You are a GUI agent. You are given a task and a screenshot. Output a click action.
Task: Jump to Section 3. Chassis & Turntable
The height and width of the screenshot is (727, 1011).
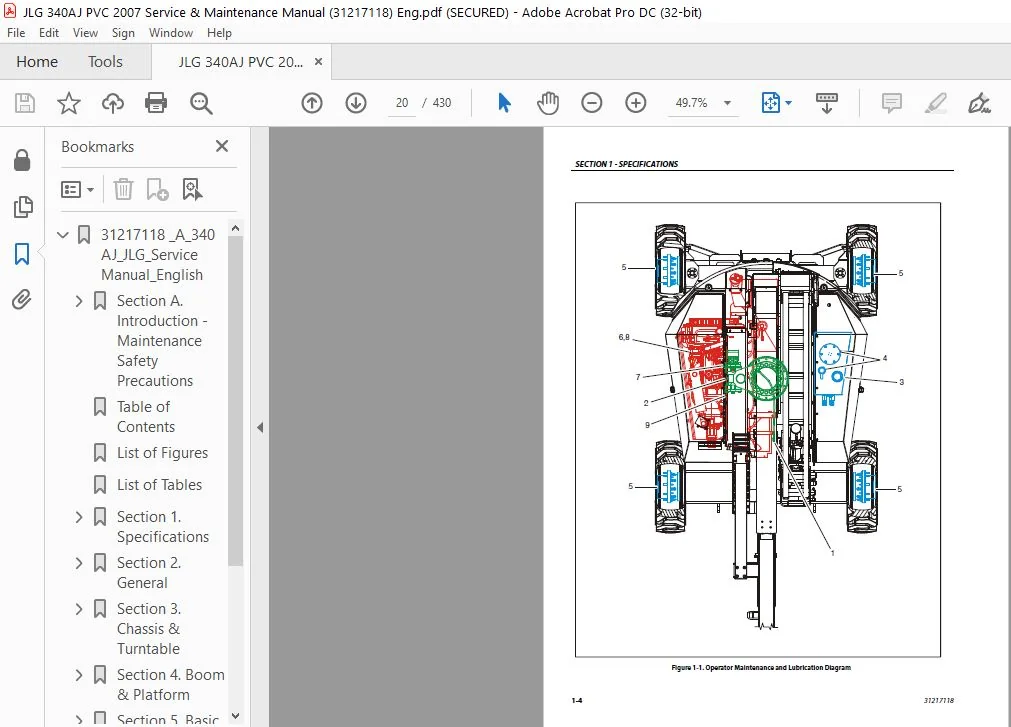[149, 628]
